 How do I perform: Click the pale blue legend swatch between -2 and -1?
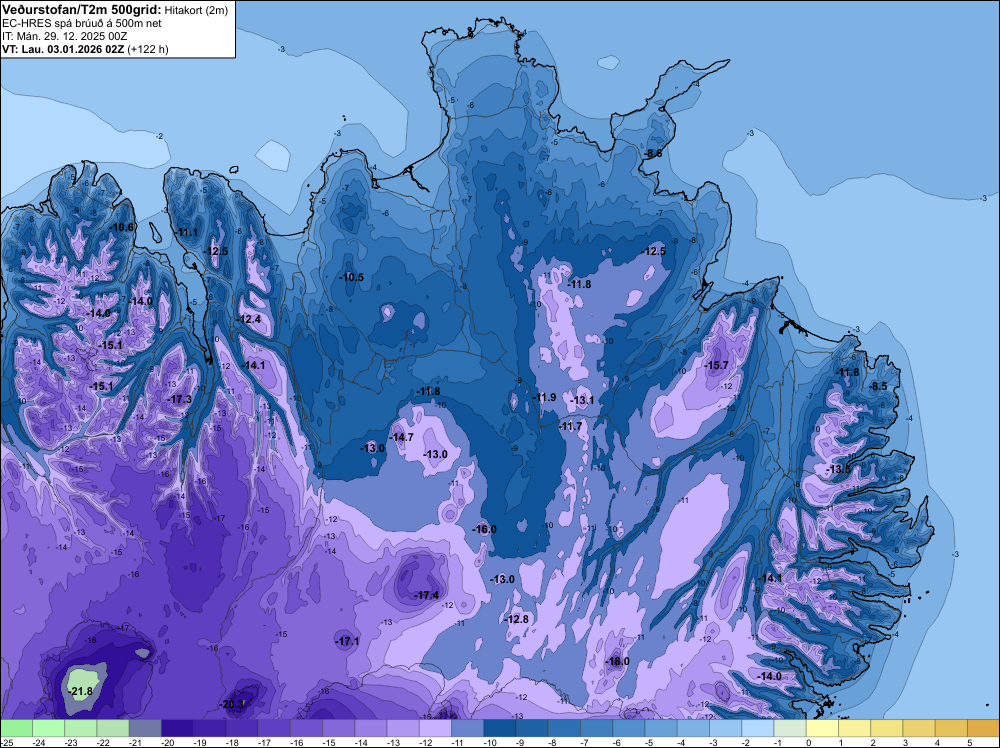pyautogui.click(x=758, y=728)
